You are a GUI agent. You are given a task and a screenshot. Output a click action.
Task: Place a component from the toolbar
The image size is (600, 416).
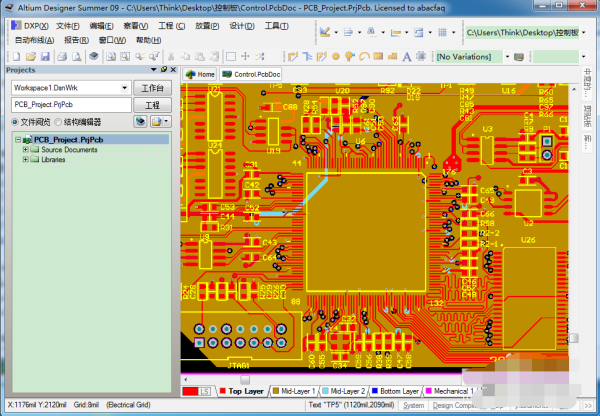(421, 57)
